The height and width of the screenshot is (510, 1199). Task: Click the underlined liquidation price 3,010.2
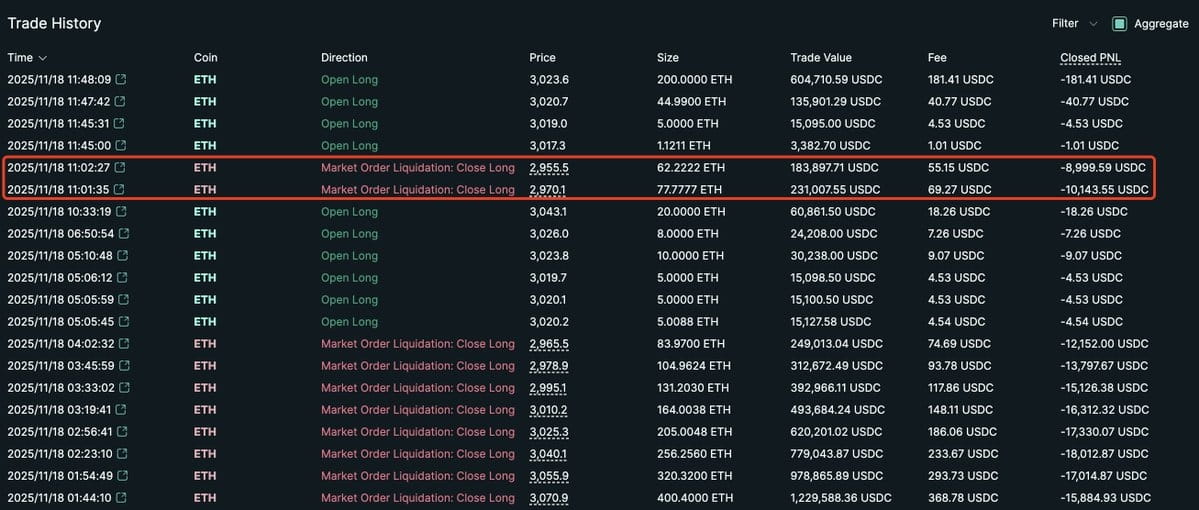[x=549, y=410]
